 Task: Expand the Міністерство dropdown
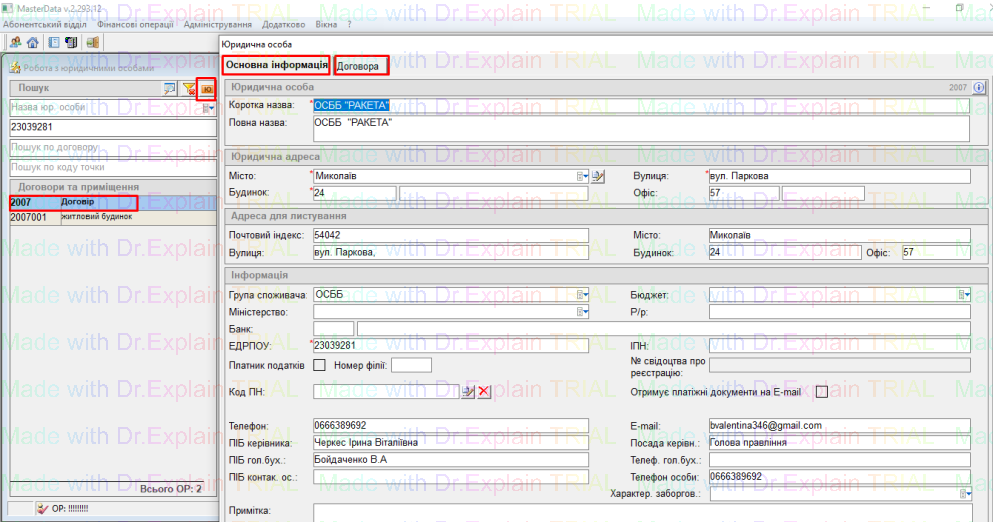pyautogui.click(x=582, y=312)
